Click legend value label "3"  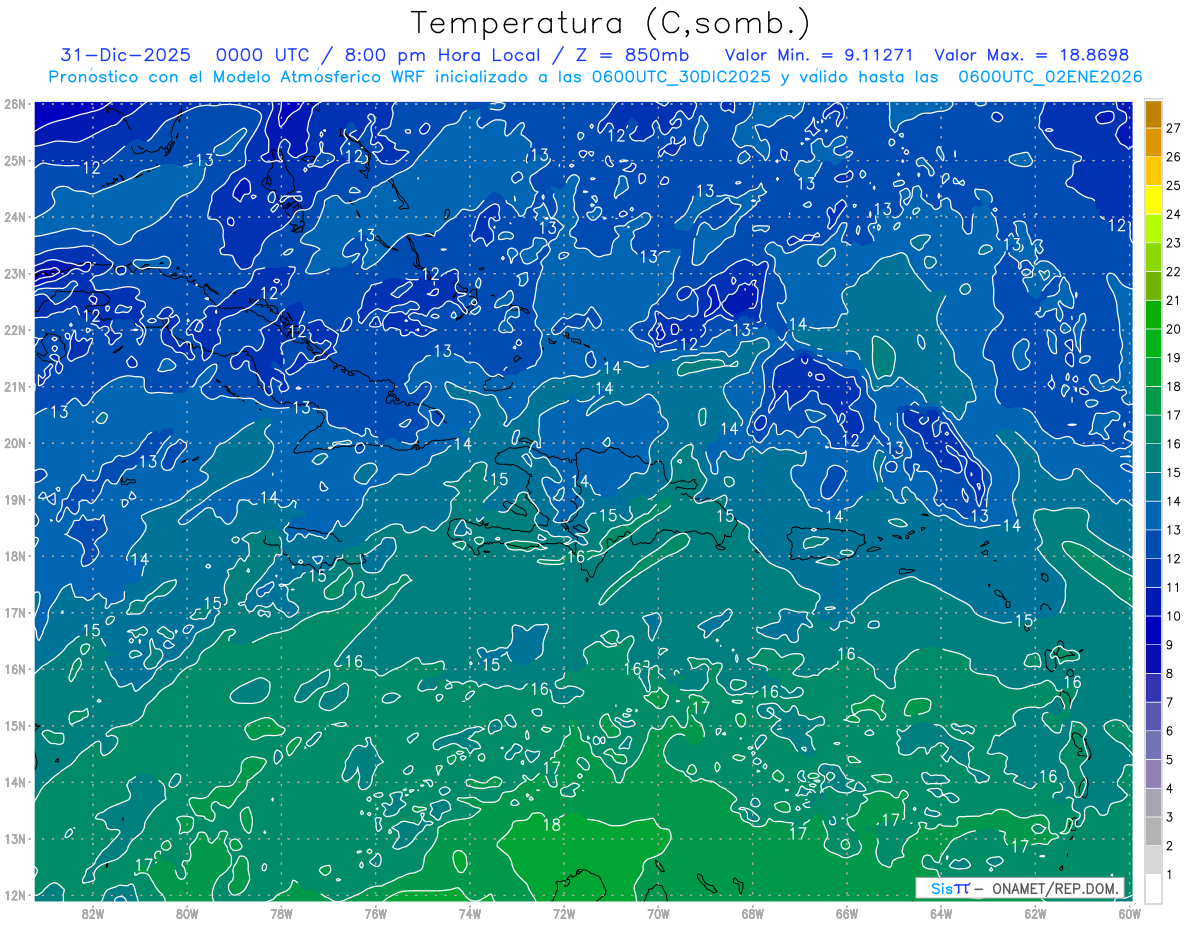tap(1169, 817)
